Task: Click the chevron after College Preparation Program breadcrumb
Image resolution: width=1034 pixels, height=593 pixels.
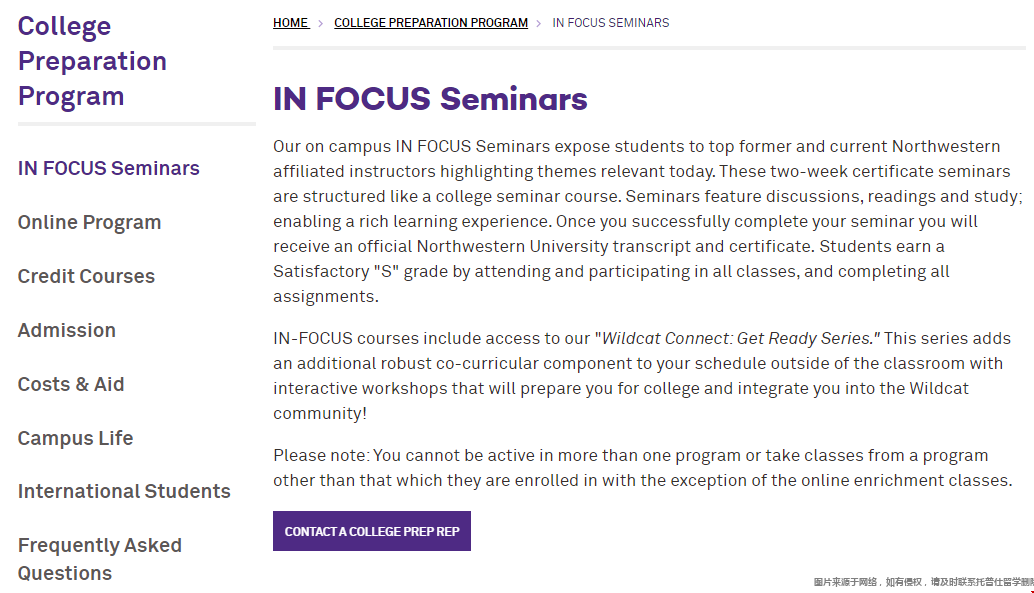Action: 539,24
